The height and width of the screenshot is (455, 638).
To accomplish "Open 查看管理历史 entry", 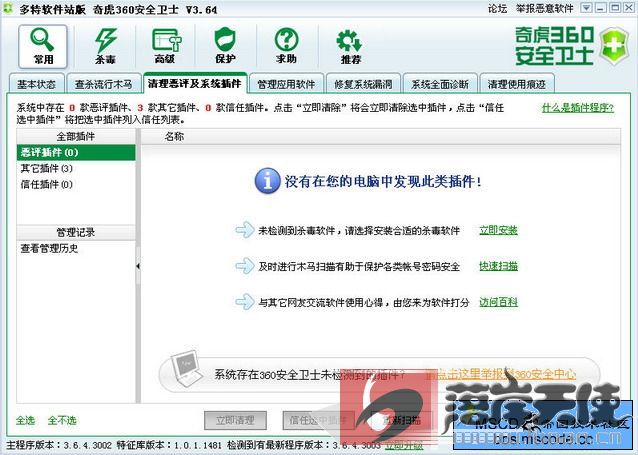I will click(76, 248).
